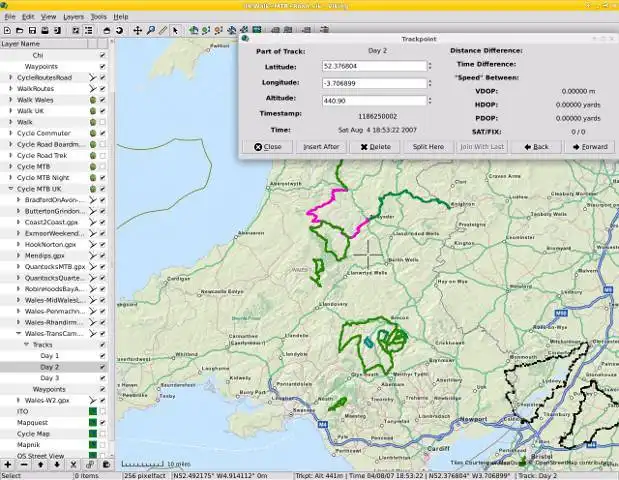Click the Open file folder icon
The width and height of the screenshot is (619, 480).
pyautogui.click(x=20, y=30)
